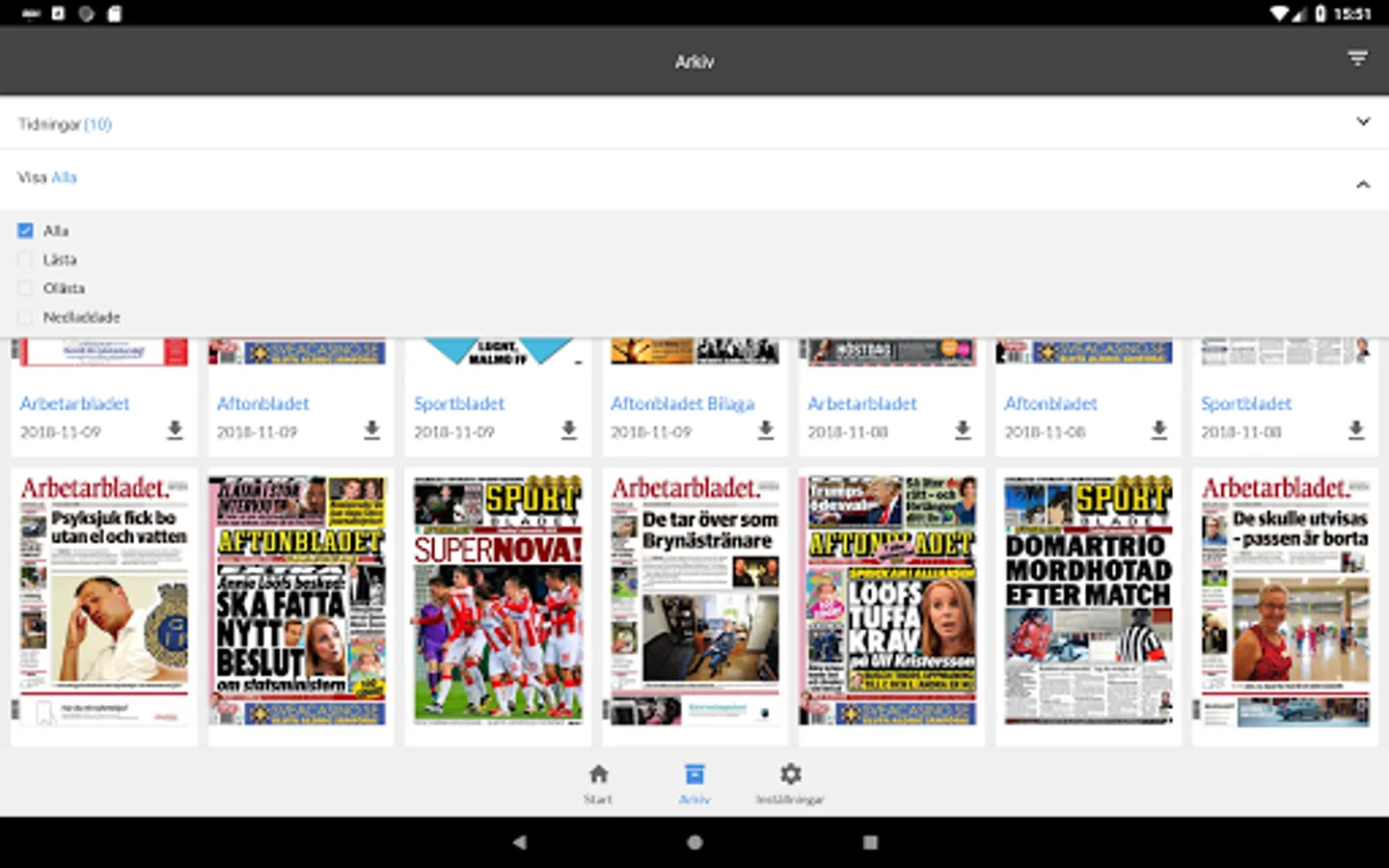Open Arbetarbladet 2018-11-08 title link
The height and width of the screenshot is (868, 1389).
coord(861,404)
